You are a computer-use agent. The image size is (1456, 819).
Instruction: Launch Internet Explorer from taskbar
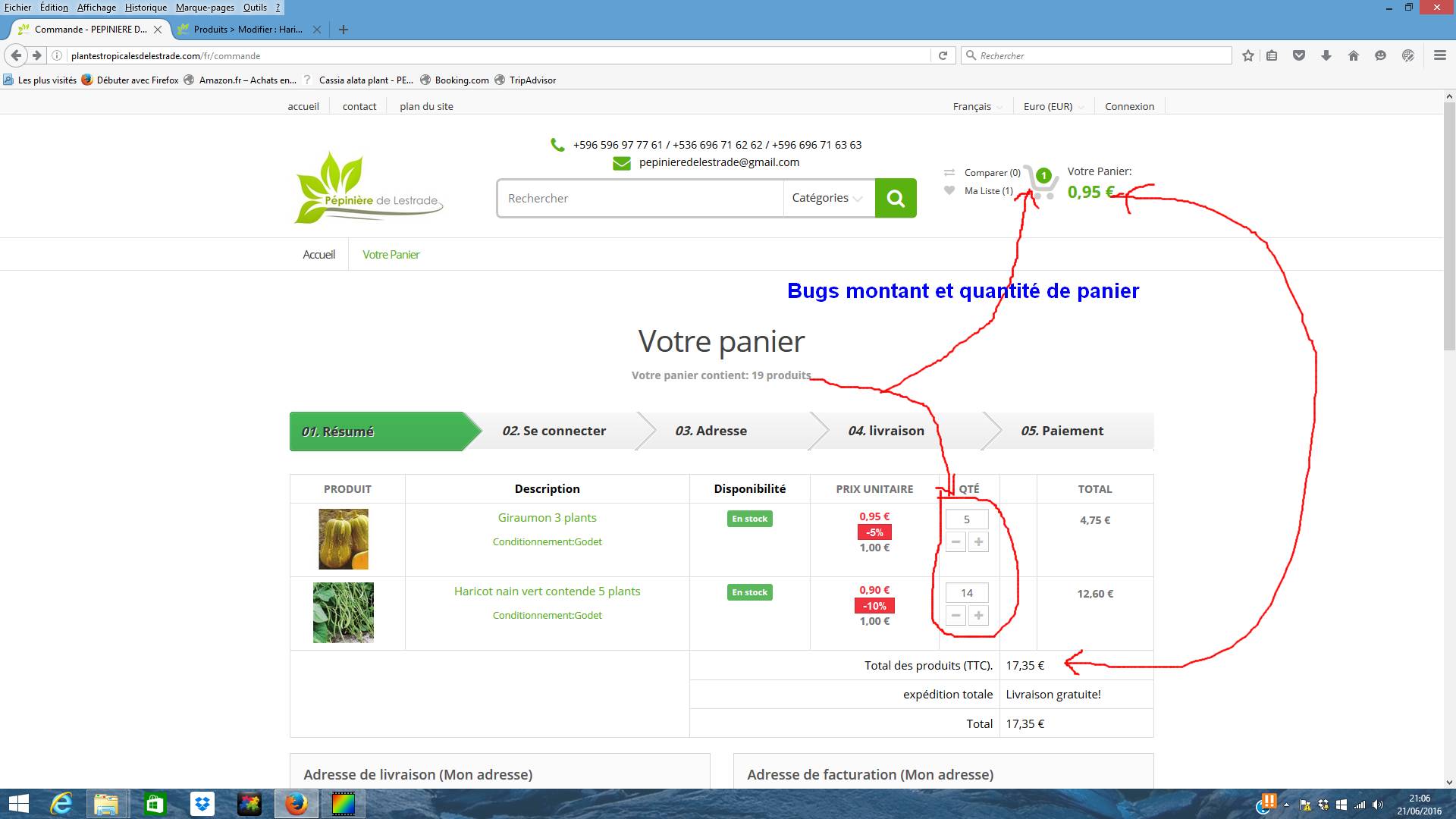pos(61,804)
